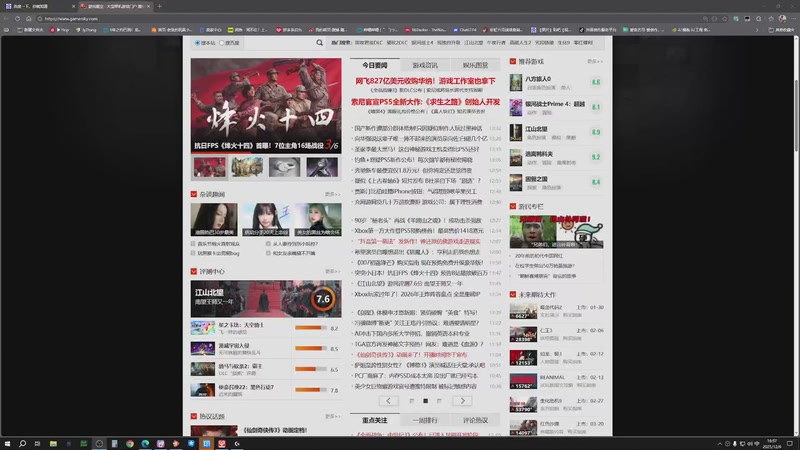Select the 搜本站 radio button
800x450 pixels.
click(197, 43)
